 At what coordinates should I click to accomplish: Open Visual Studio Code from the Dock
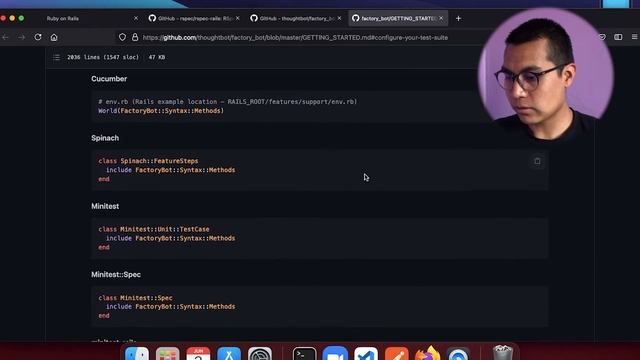[366, 354]
